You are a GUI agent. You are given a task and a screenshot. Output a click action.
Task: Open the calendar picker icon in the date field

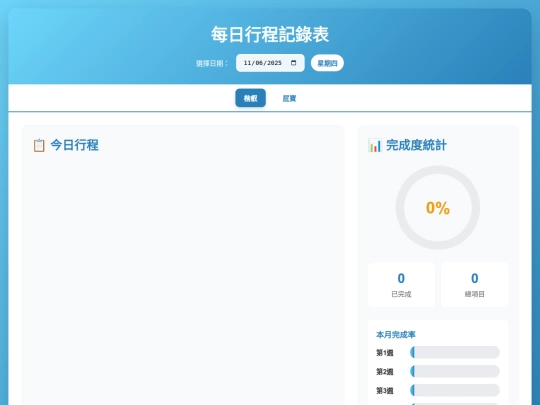pyautogui.click(x=293, y=63)
